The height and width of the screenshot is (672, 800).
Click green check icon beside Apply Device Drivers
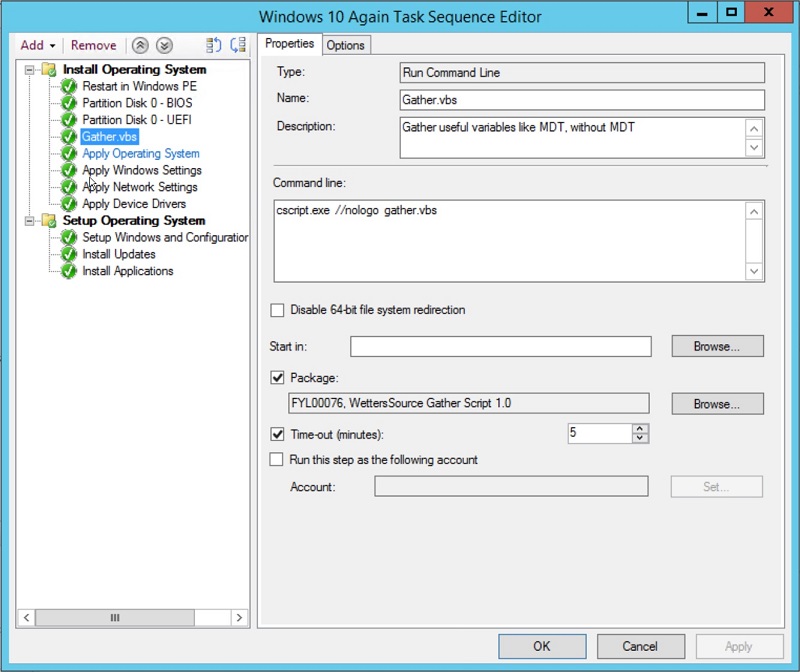click(x=69, y=204)
